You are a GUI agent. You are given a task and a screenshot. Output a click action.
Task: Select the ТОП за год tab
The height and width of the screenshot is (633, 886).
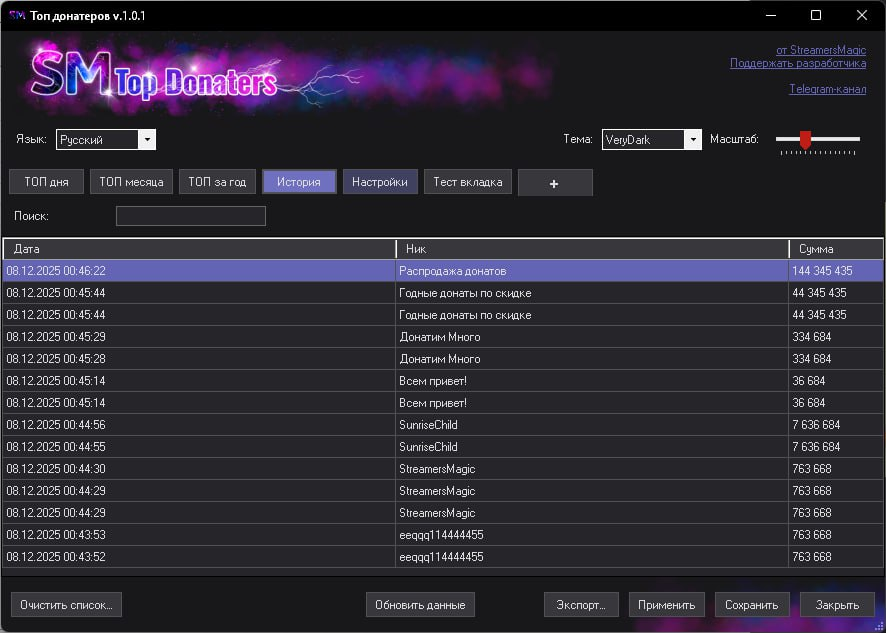coord(217,182)
